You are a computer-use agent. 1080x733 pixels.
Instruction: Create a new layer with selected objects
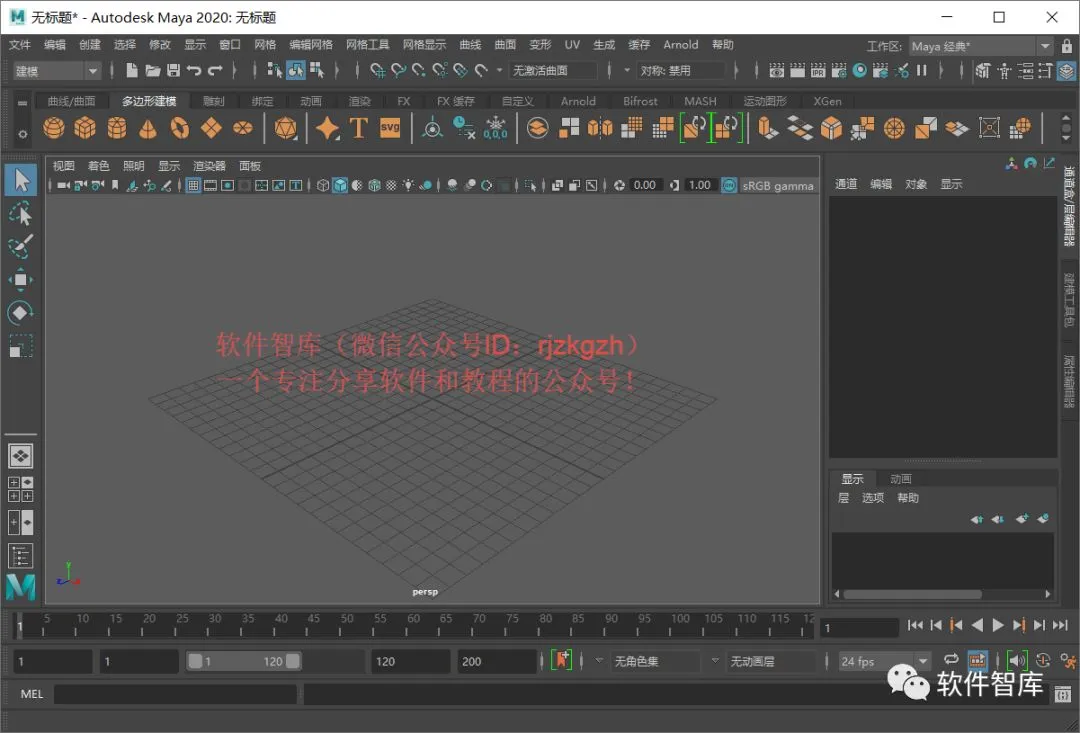[x=1043, y=519]
